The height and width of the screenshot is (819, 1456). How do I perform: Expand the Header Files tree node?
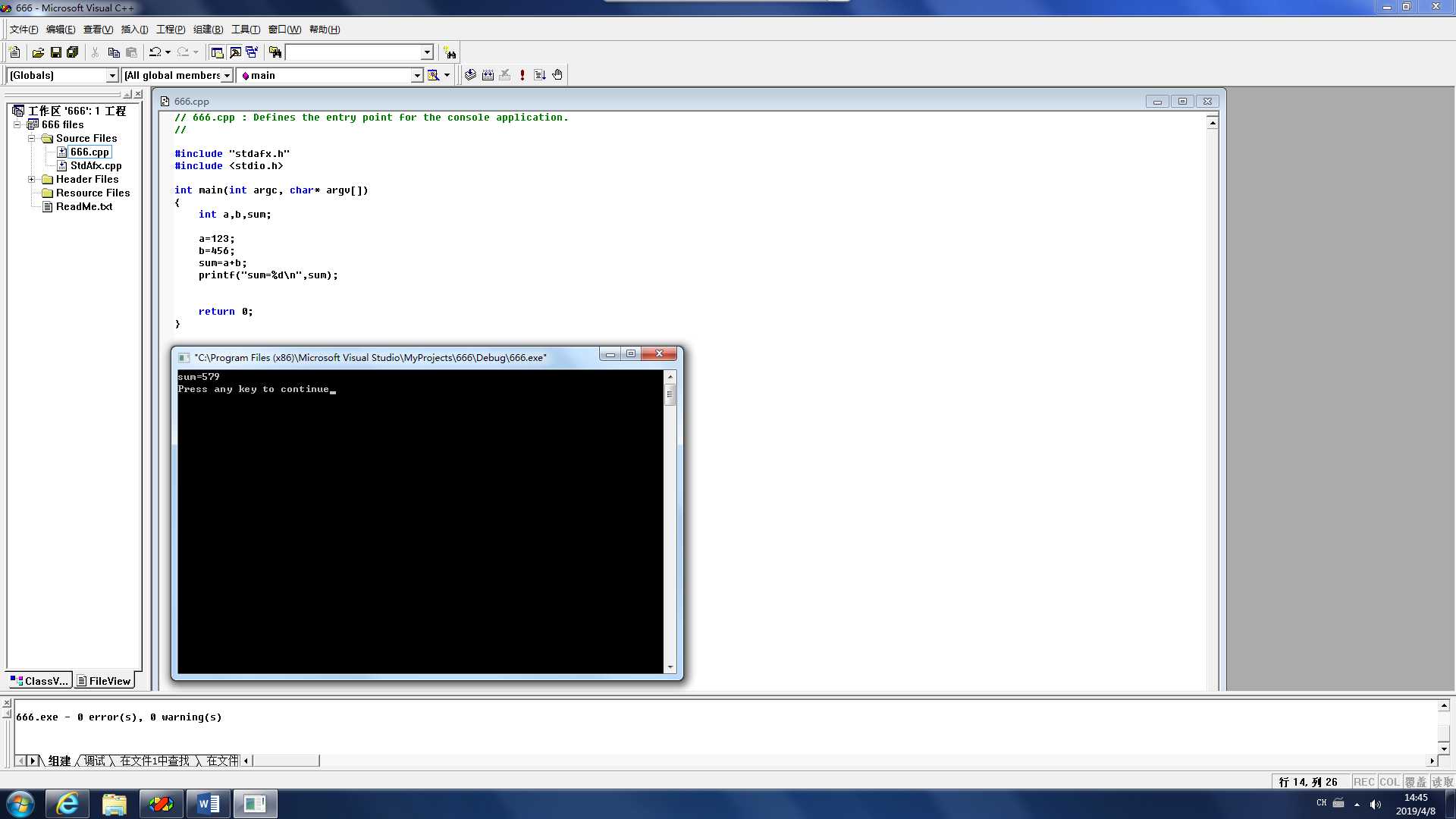pos(32,179)
